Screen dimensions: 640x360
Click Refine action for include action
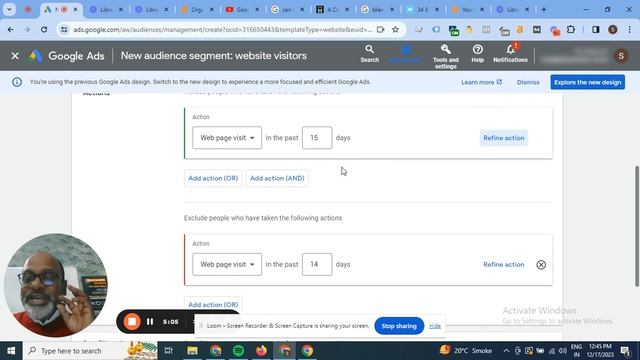[x=504, y=138]
